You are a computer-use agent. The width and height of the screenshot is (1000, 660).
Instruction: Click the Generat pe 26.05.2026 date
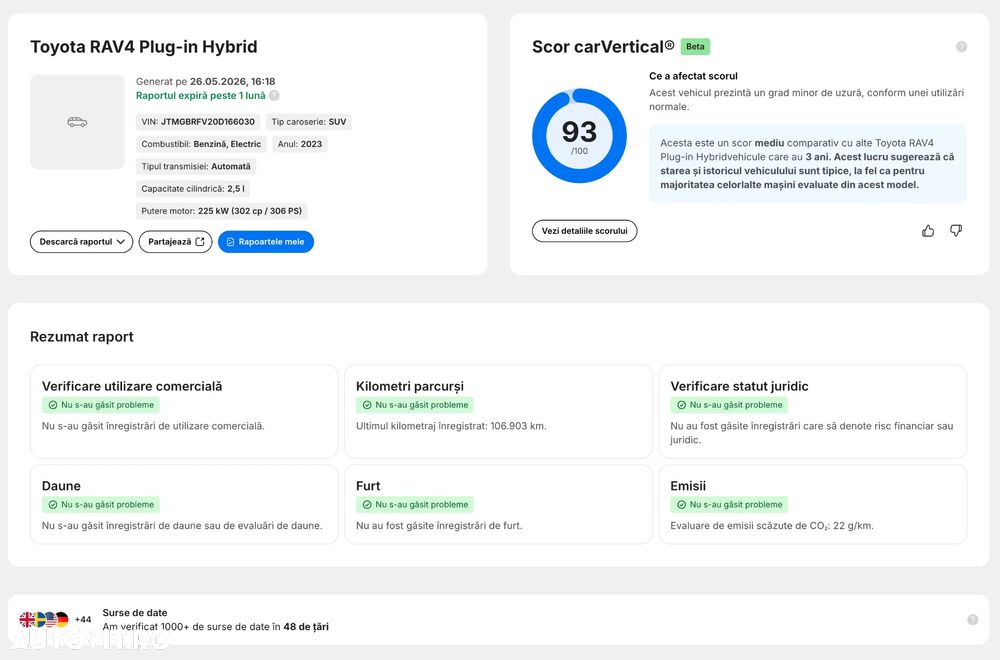pyautogui.click(x=205, y=82)
